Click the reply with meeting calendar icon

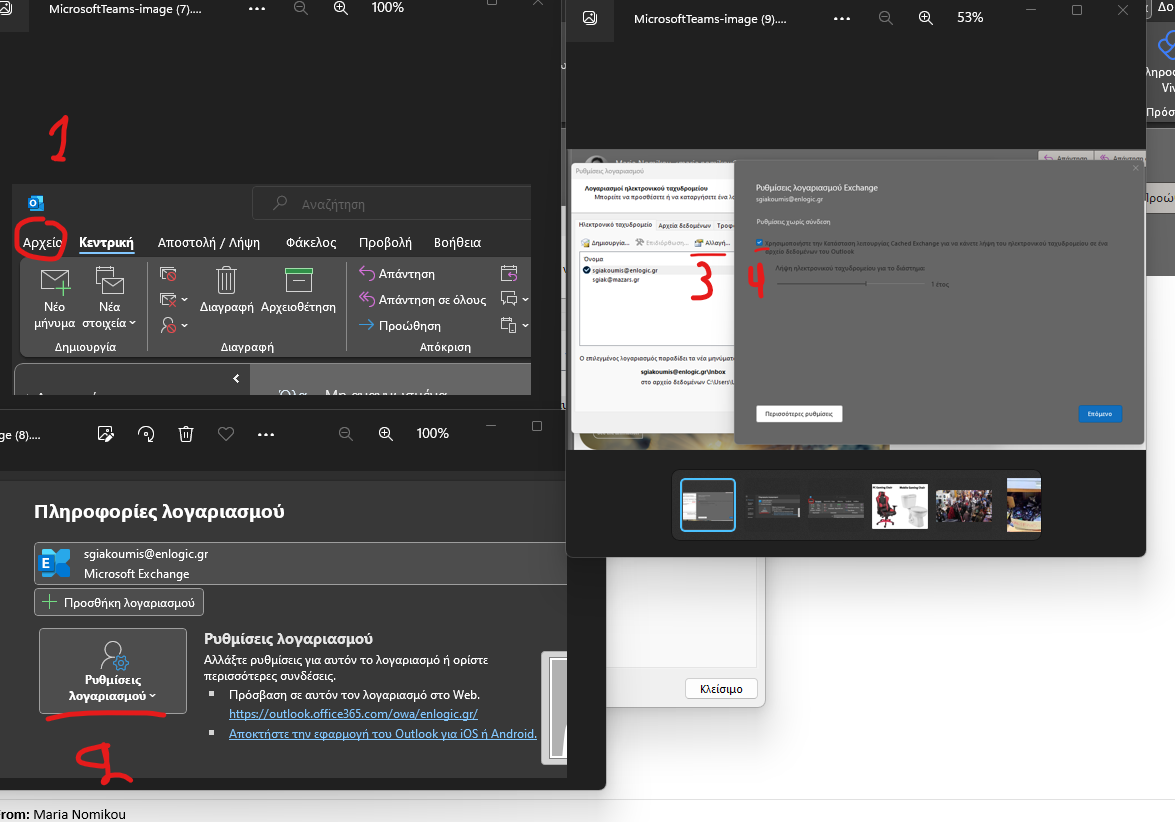pos(509,274)
